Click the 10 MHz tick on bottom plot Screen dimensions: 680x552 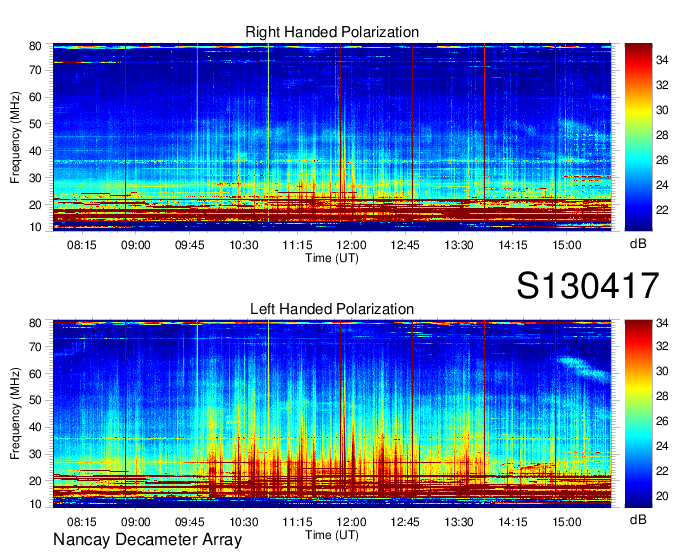click(35, 504)
